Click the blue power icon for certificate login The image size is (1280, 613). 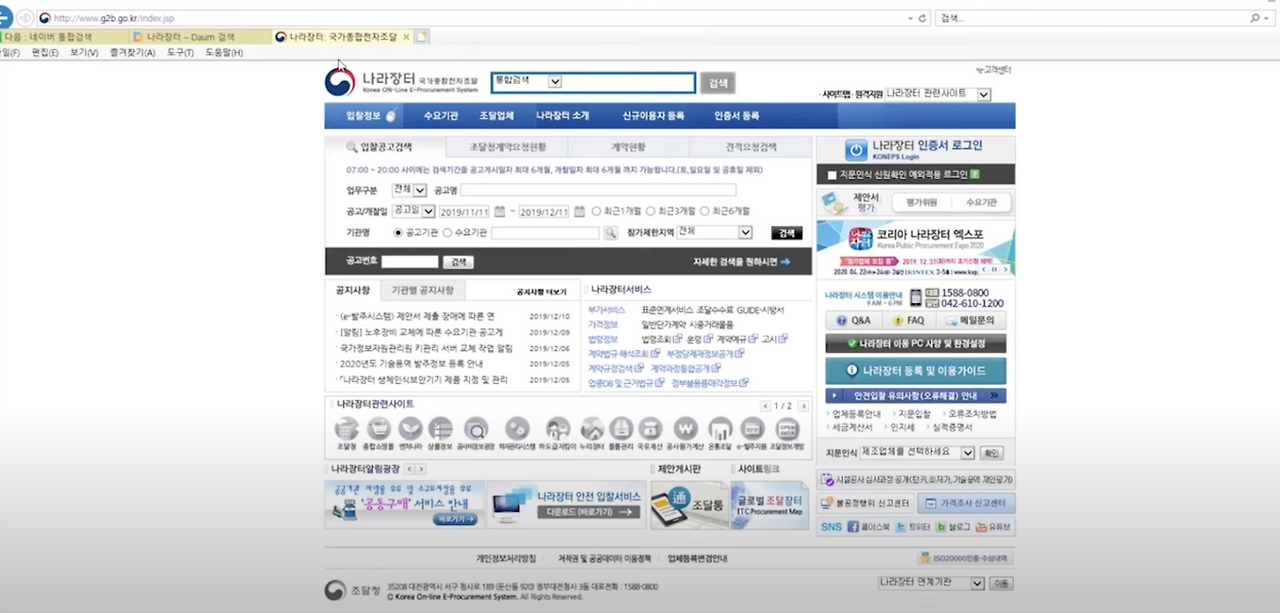(x=856, y=150)
